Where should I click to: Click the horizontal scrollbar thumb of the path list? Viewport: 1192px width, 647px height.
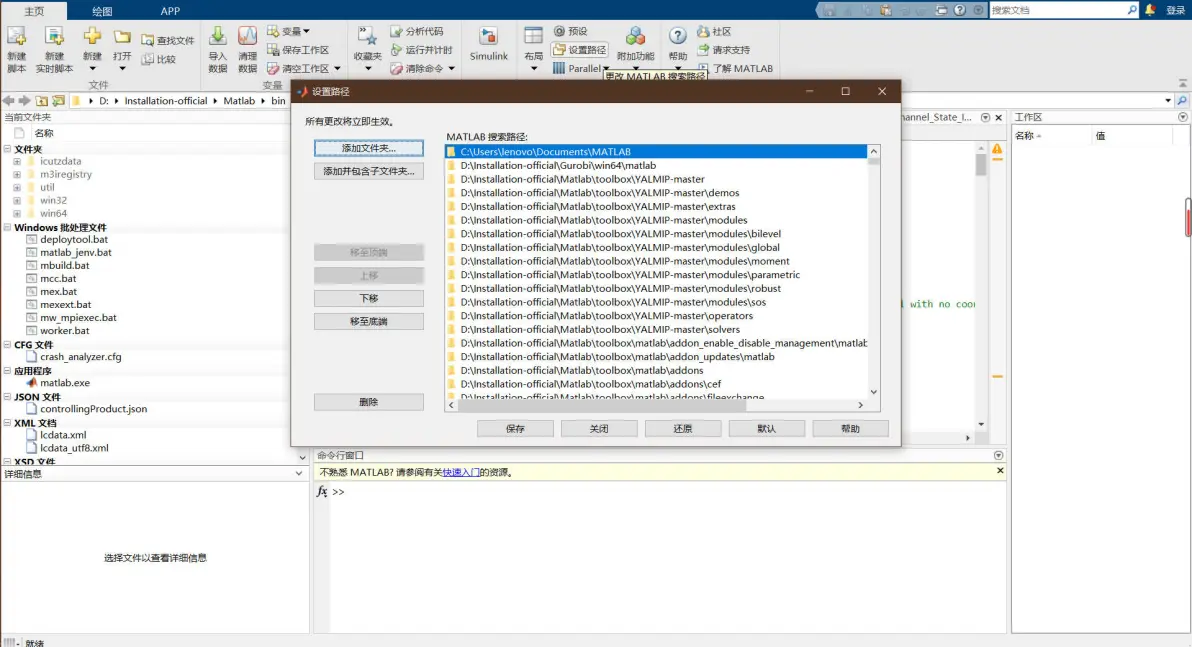[x=602, y=405]
